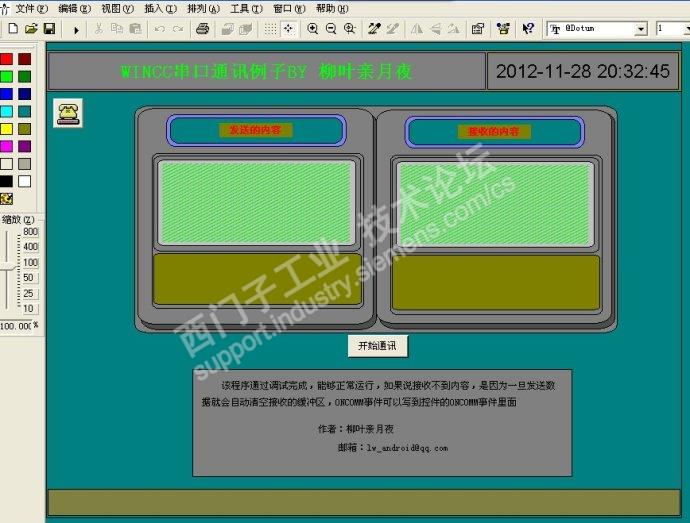Viewport: 690px width, 523px height.
Task: Click the Zoom in magnifier icon
Action: click(x=312, y=29)
